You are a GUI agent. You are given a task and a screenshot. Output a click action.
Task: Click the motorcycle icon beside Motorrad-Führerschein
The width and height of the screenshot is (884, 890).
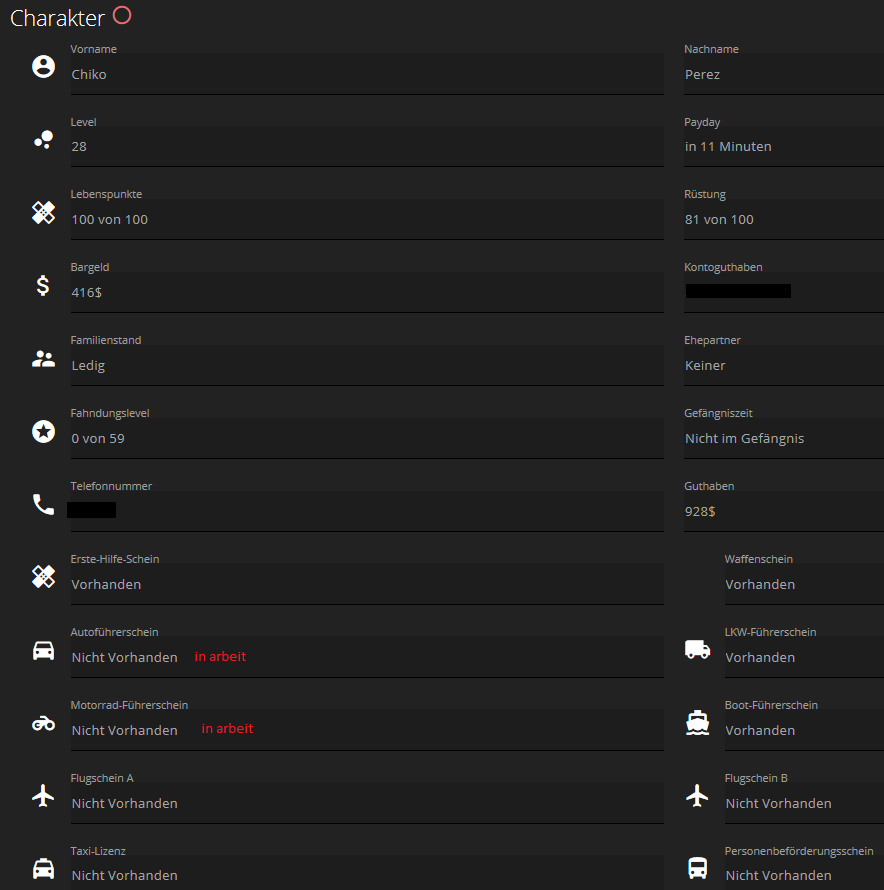(42, 722)
